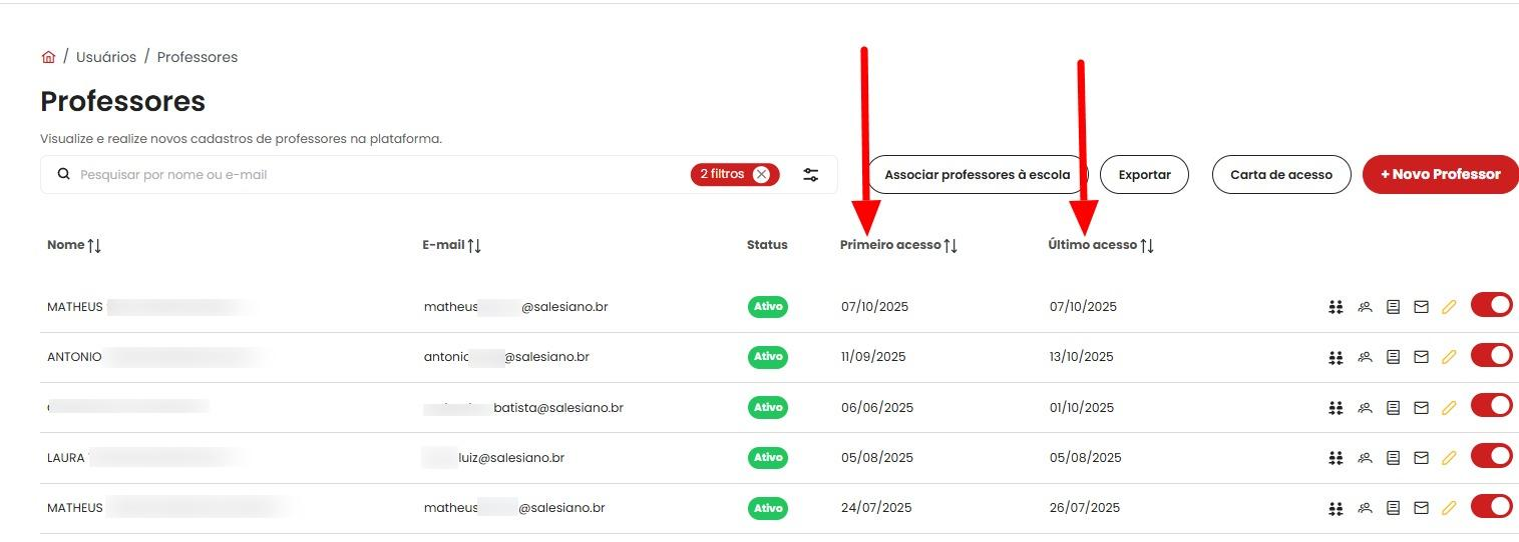
Task: Click the Novo Professor button
Action: click(1440, 174)
